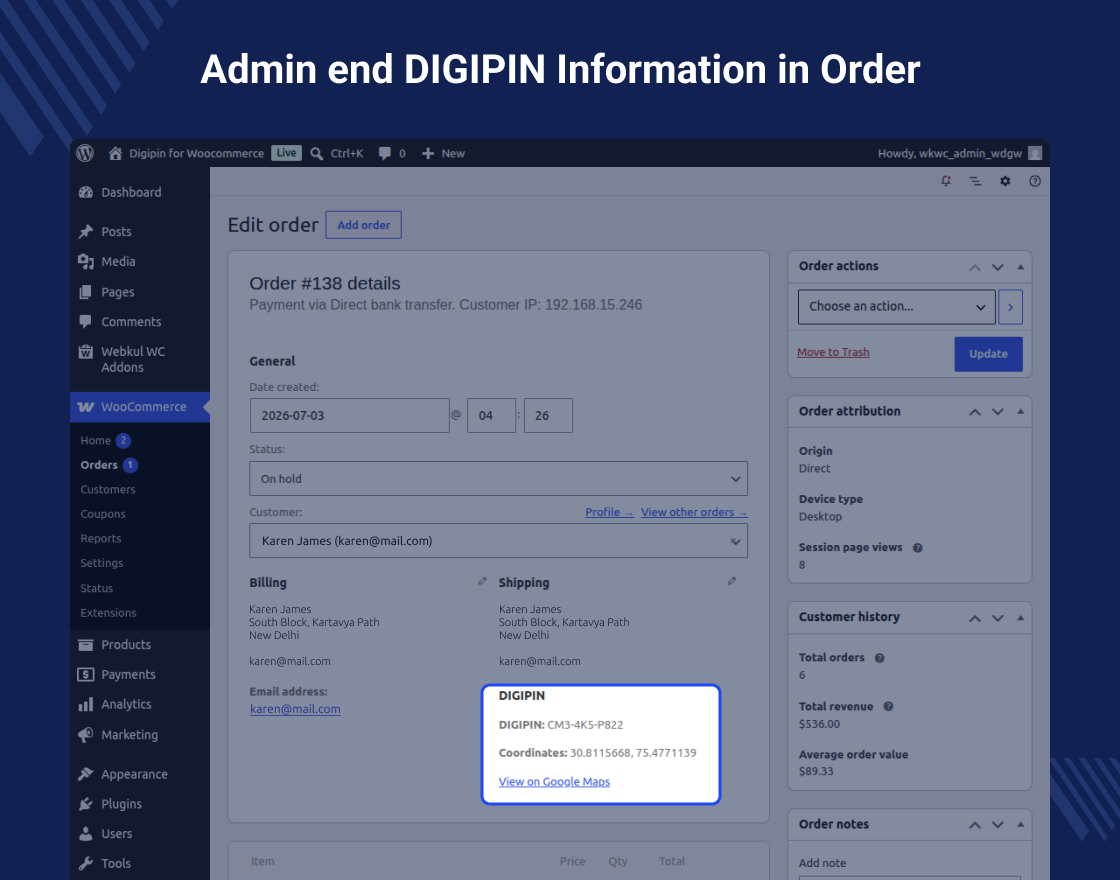The height and width of the screenshot is (880, 1120).
Task: Open the notifications bell icon
Action: point(946,181)
